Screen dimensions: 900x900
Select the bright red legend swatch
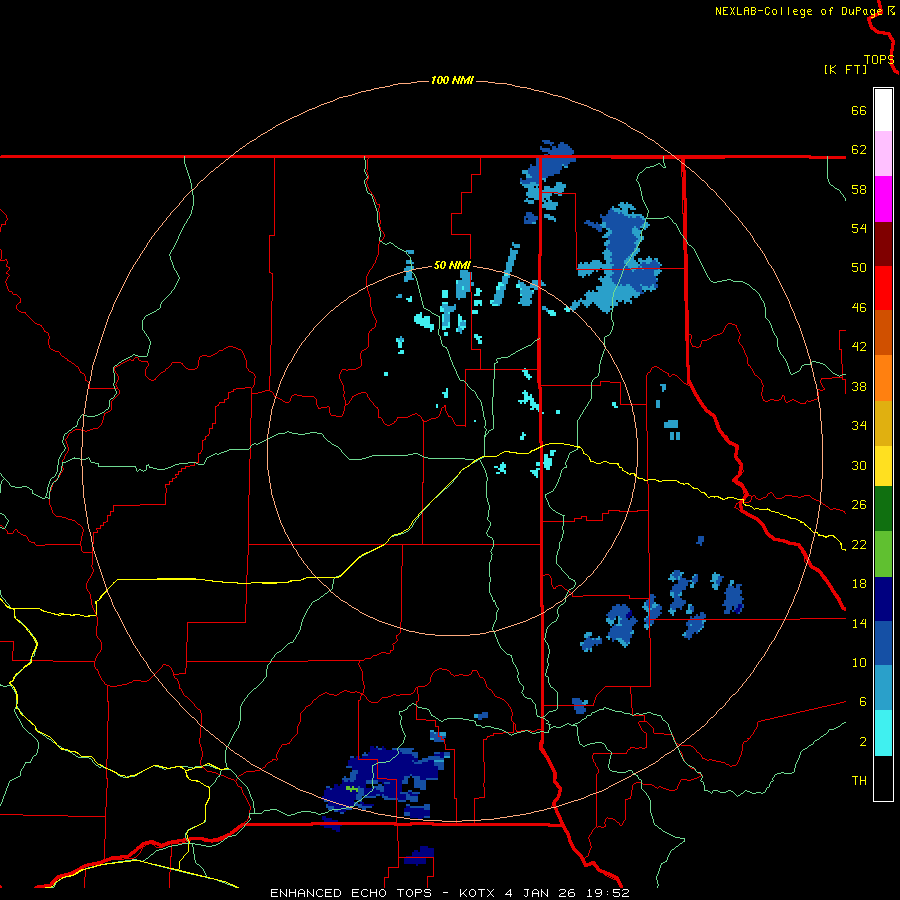(883, 288)
